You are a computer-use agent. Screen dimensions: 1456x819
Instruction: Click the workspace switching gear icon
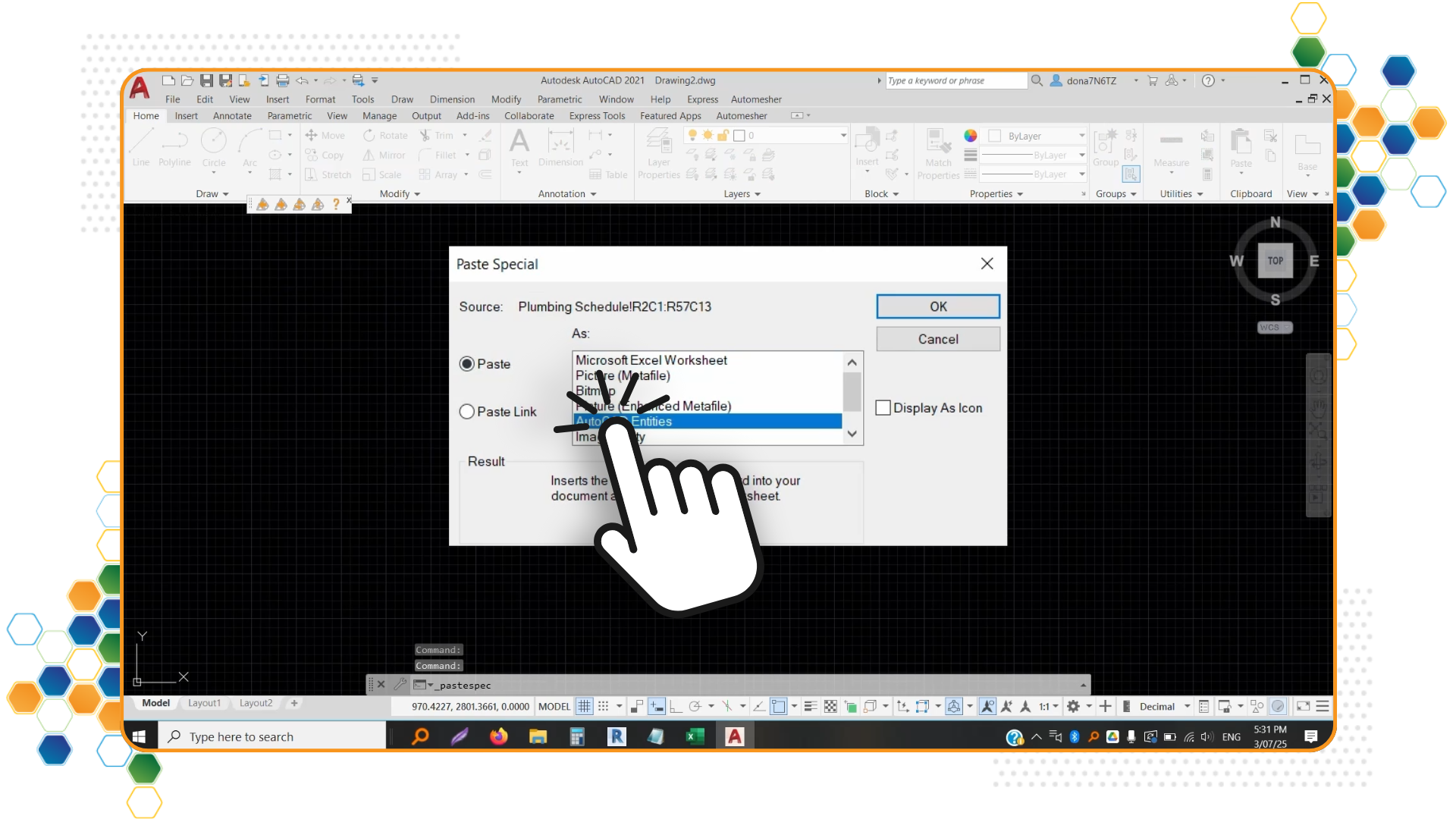point(1073,706)
